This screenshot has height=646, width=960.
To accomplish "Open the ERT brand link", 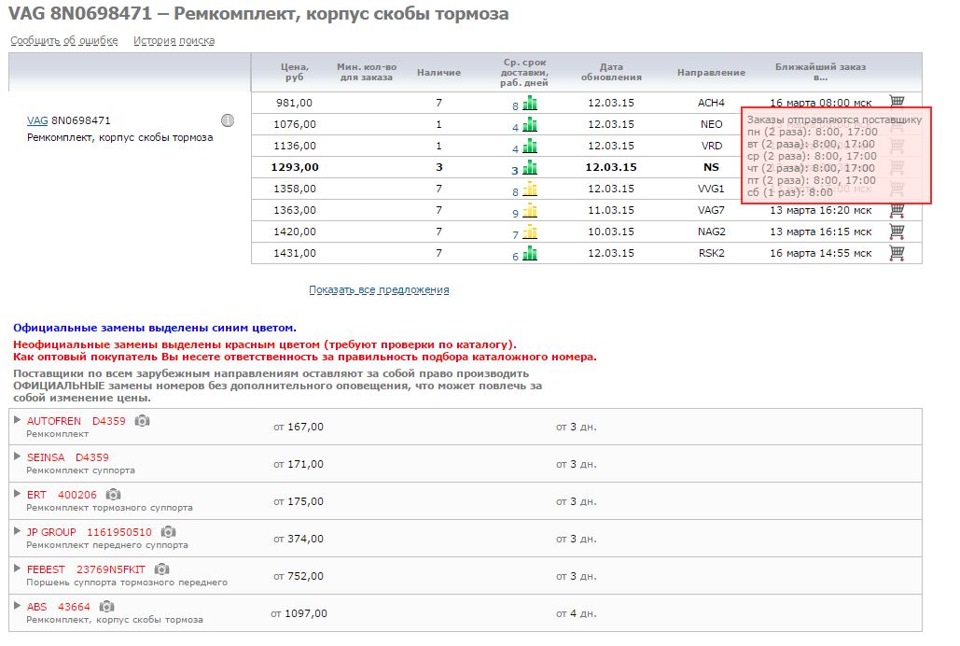I will point(37,495).
